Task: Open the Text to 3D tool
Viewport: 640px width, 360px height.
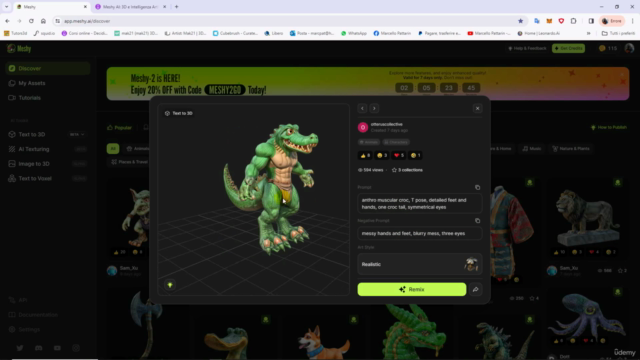Action: tap(31, 134)
